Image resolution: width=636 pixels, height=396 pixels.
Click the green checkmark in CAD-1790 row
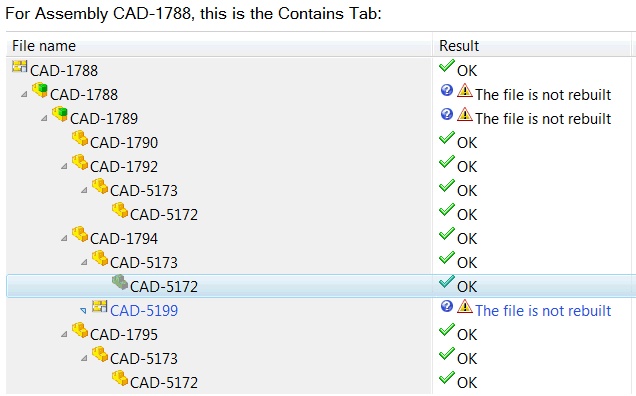click(447, 138)
